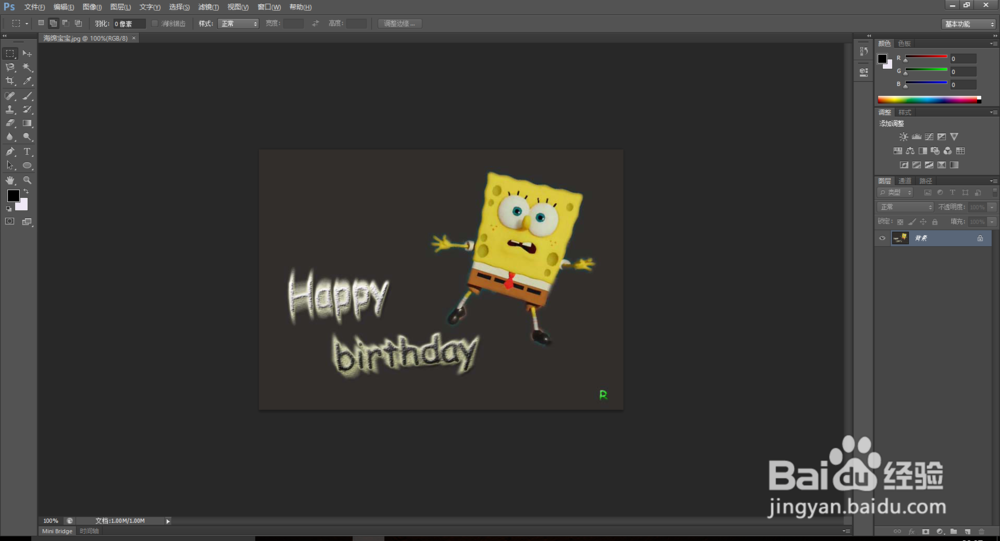Toggle Quick Mask mode
This screenshot has height=541, width=1000.
[x=10, y=221]
